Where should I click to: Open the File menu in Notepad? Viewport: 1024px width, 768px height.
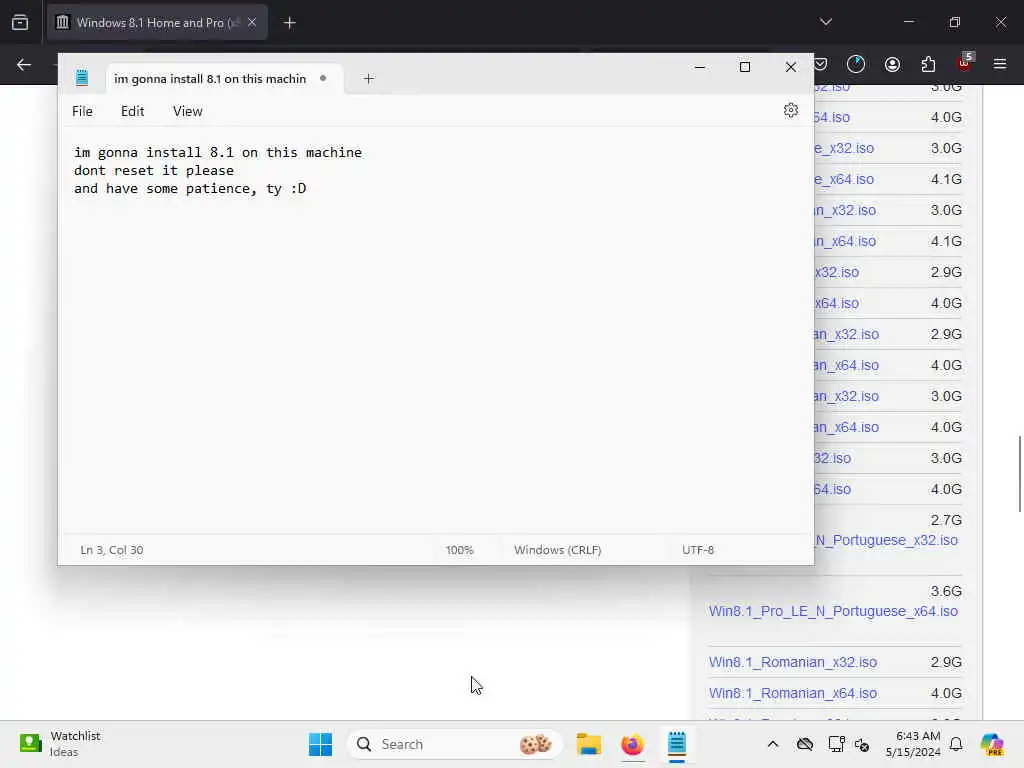pos(82,111)
